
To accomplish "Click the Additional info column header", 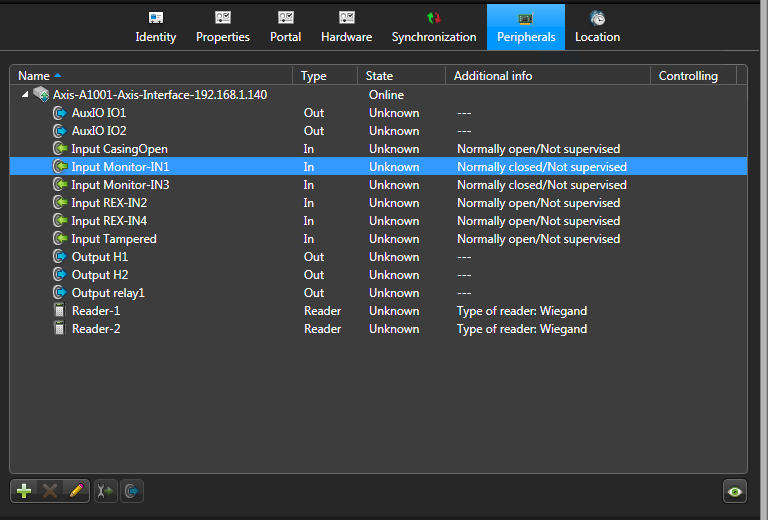I will 493,76.
